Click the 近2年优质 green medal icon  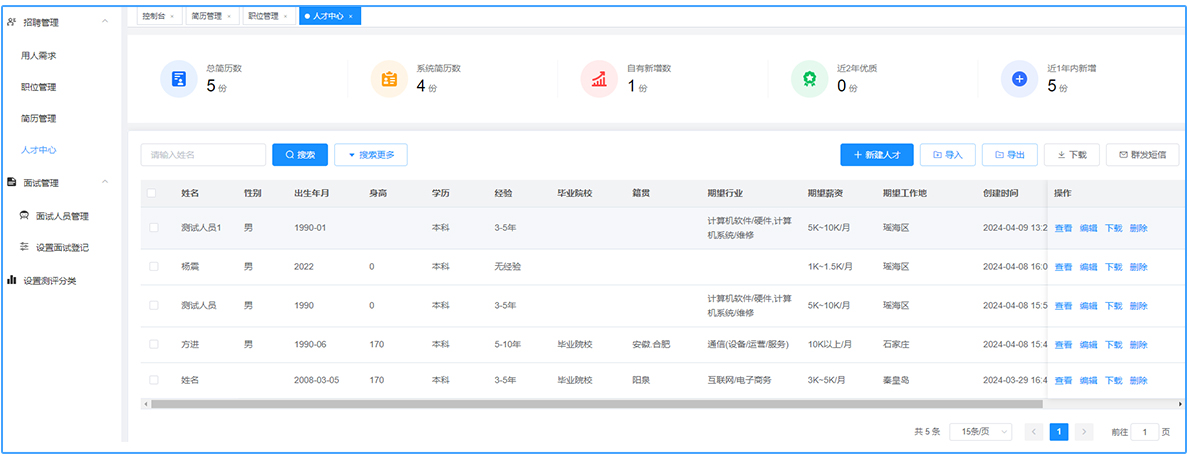click(x=810, y=79)
